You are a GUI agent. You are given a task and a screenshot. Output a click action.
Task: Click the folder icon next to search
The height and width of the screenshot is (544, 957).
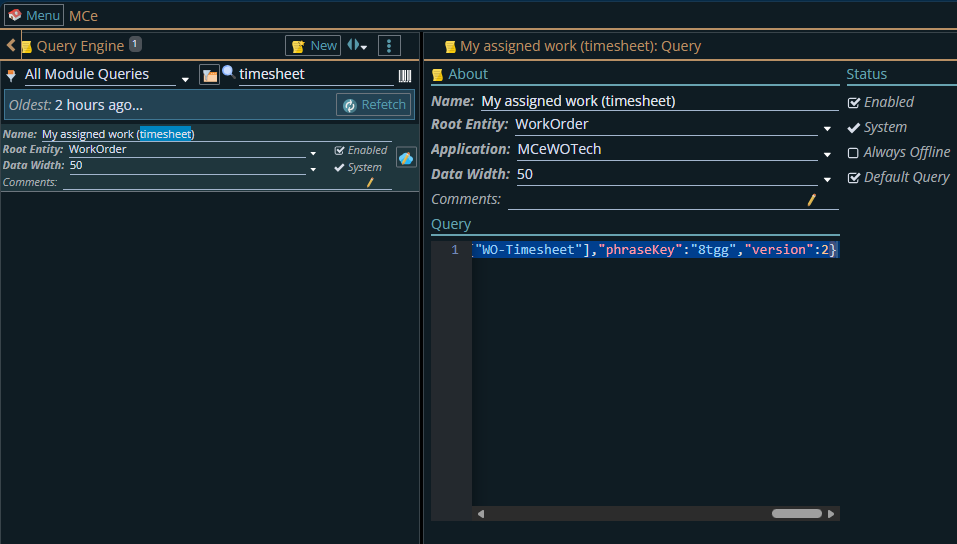point(209,75)
